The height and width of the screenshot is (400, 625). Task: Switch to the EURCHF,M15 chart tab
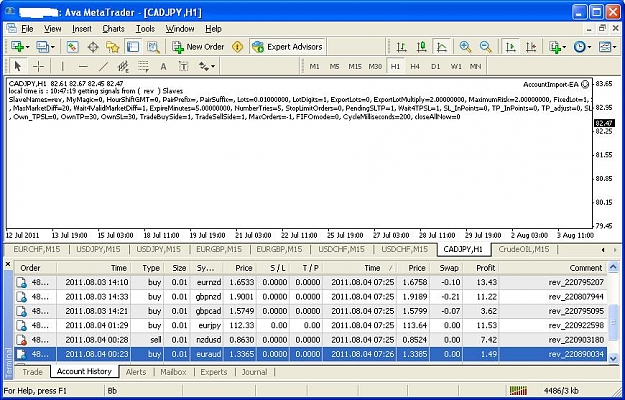37,249
